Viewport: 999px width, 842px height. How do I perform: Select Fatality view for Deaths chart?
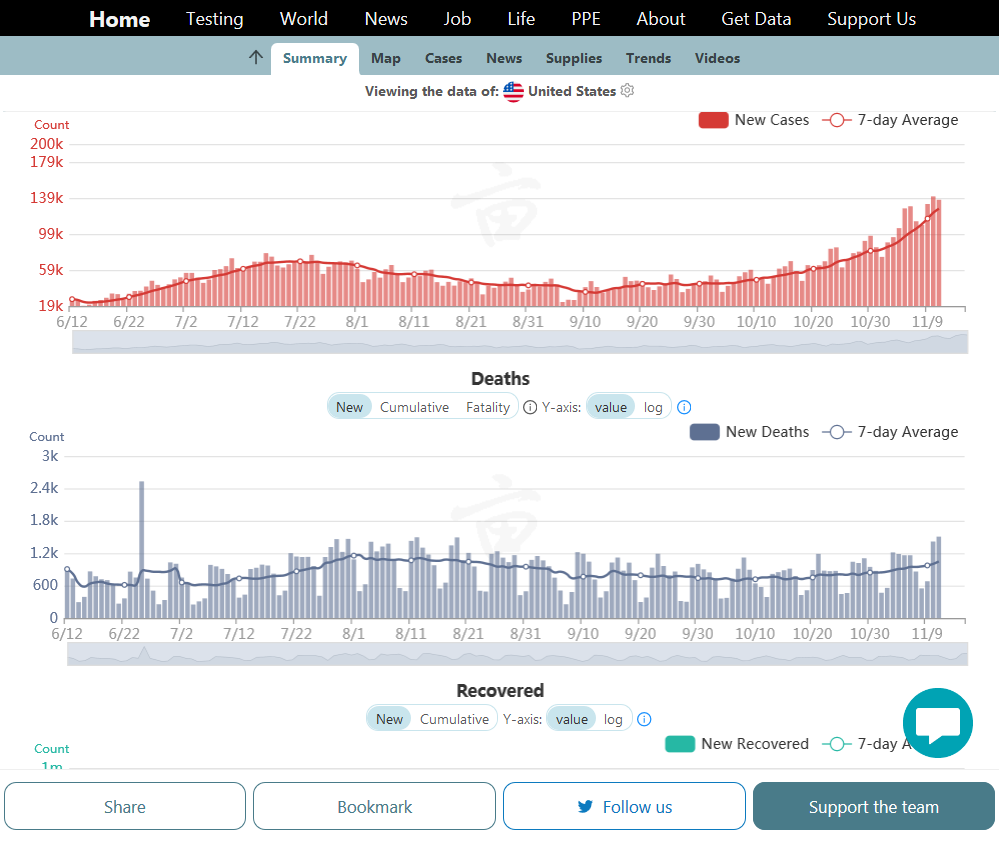click(x=488, y=407)
